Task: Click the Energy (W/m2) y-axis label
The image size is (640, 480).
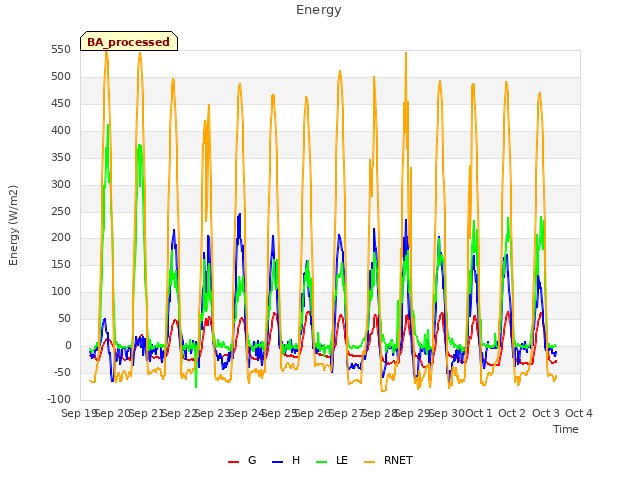Action: (13, 225)
